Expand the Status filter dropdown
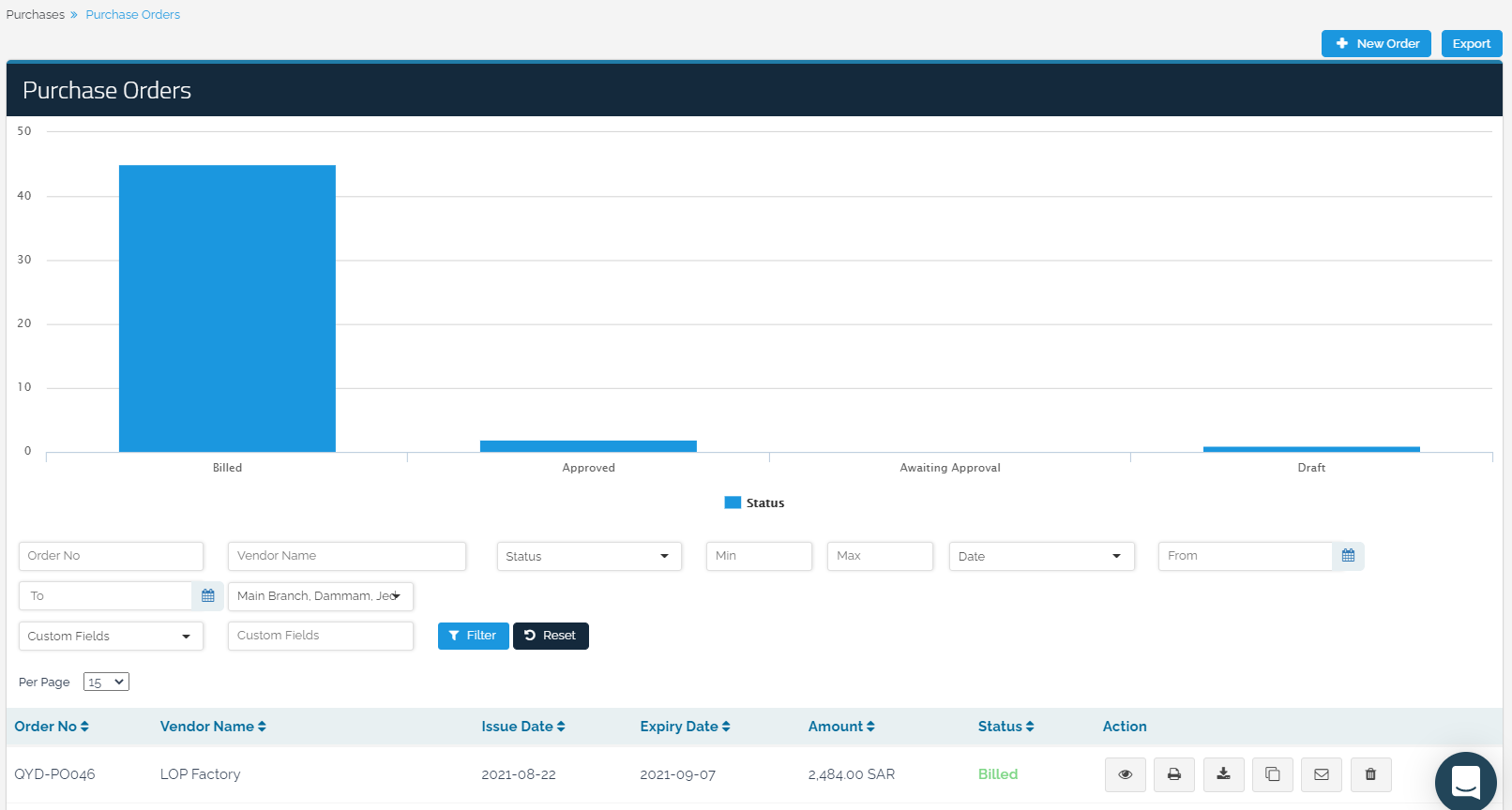This screenshot has width=1512, height=810. coord(588,556)
